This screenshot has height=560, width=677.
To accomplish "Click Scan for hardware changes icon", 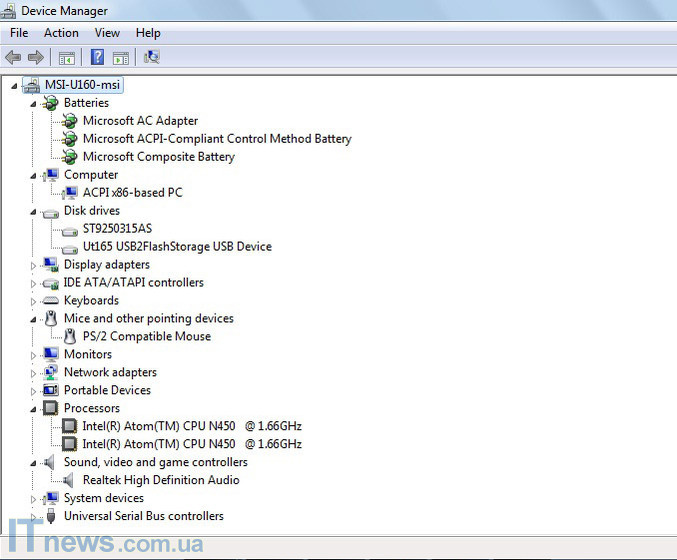I will [152, 57].
